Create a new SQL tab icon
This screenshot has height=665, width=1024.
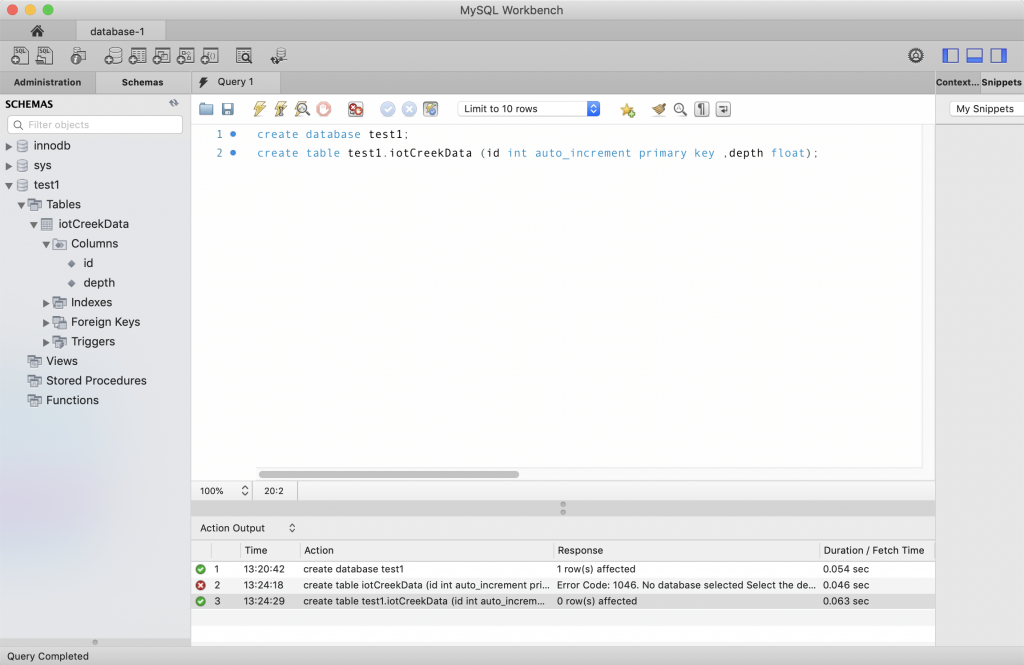pyautogui.click(x=20, y=56)
